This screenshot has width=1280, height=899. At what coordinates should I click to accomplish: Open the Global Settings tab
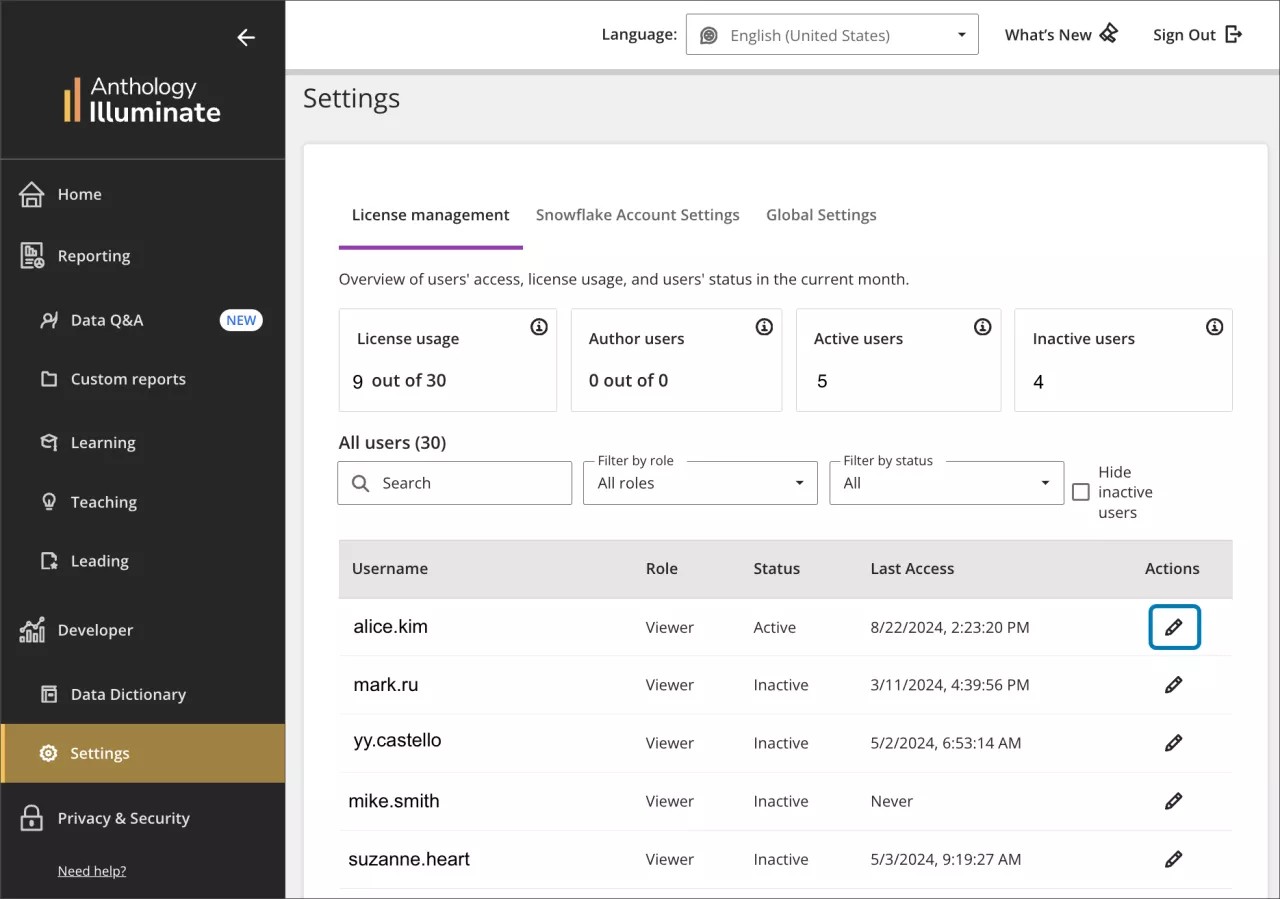point(821,214)
